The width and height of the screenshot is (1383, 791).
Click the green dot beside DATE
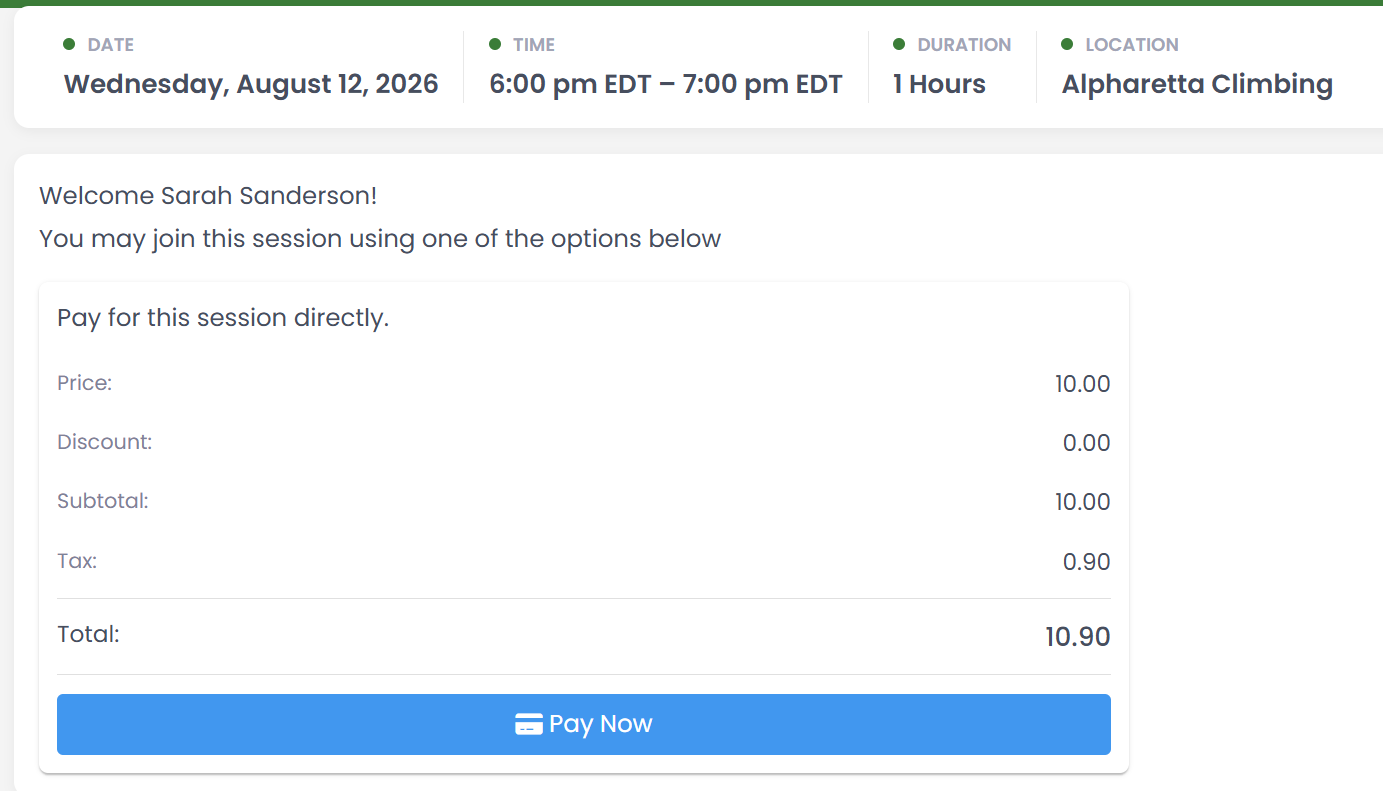(x=69, y=44)
